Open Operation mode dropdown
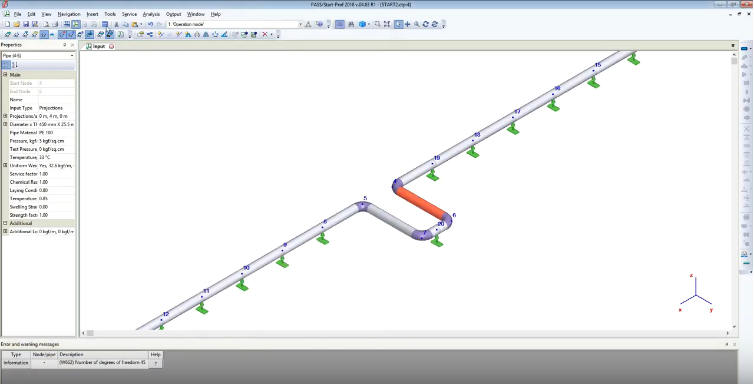 (301, 24)
